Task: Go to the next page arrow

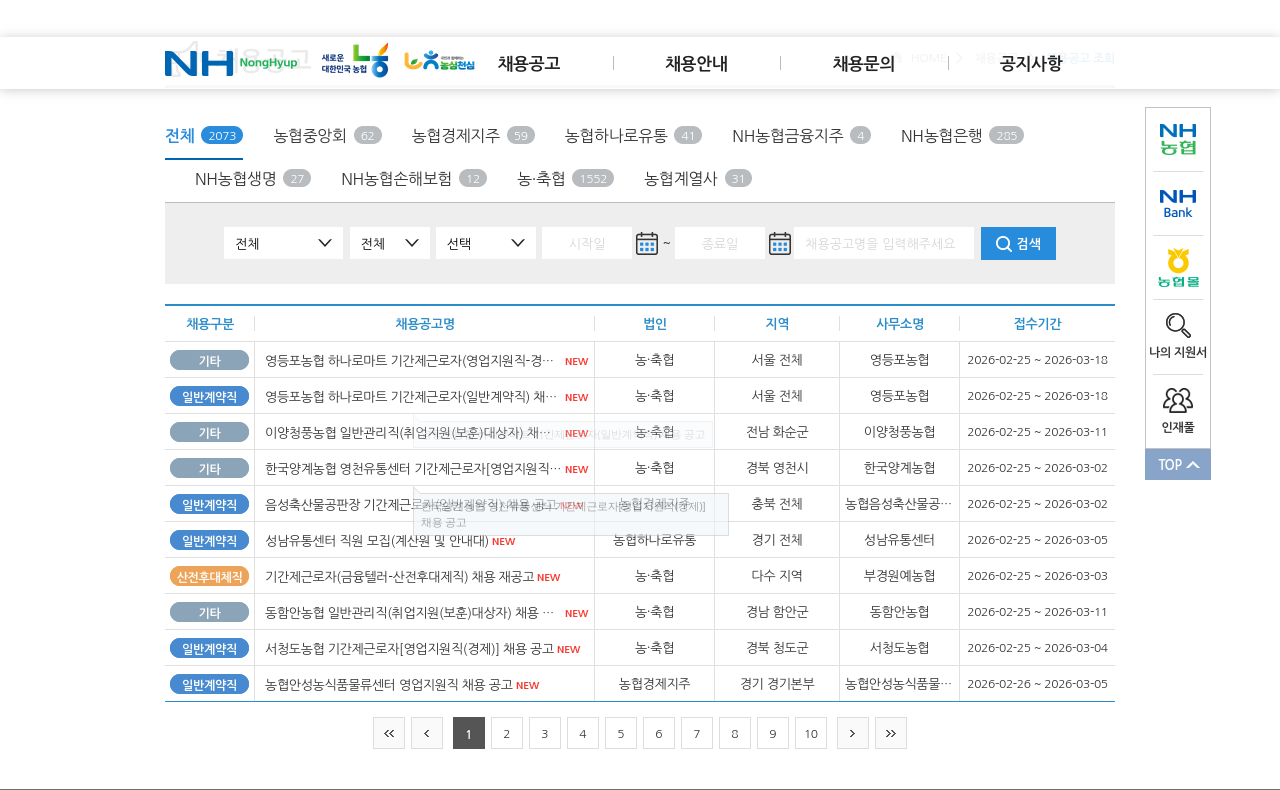Action: tap(853, 733)
